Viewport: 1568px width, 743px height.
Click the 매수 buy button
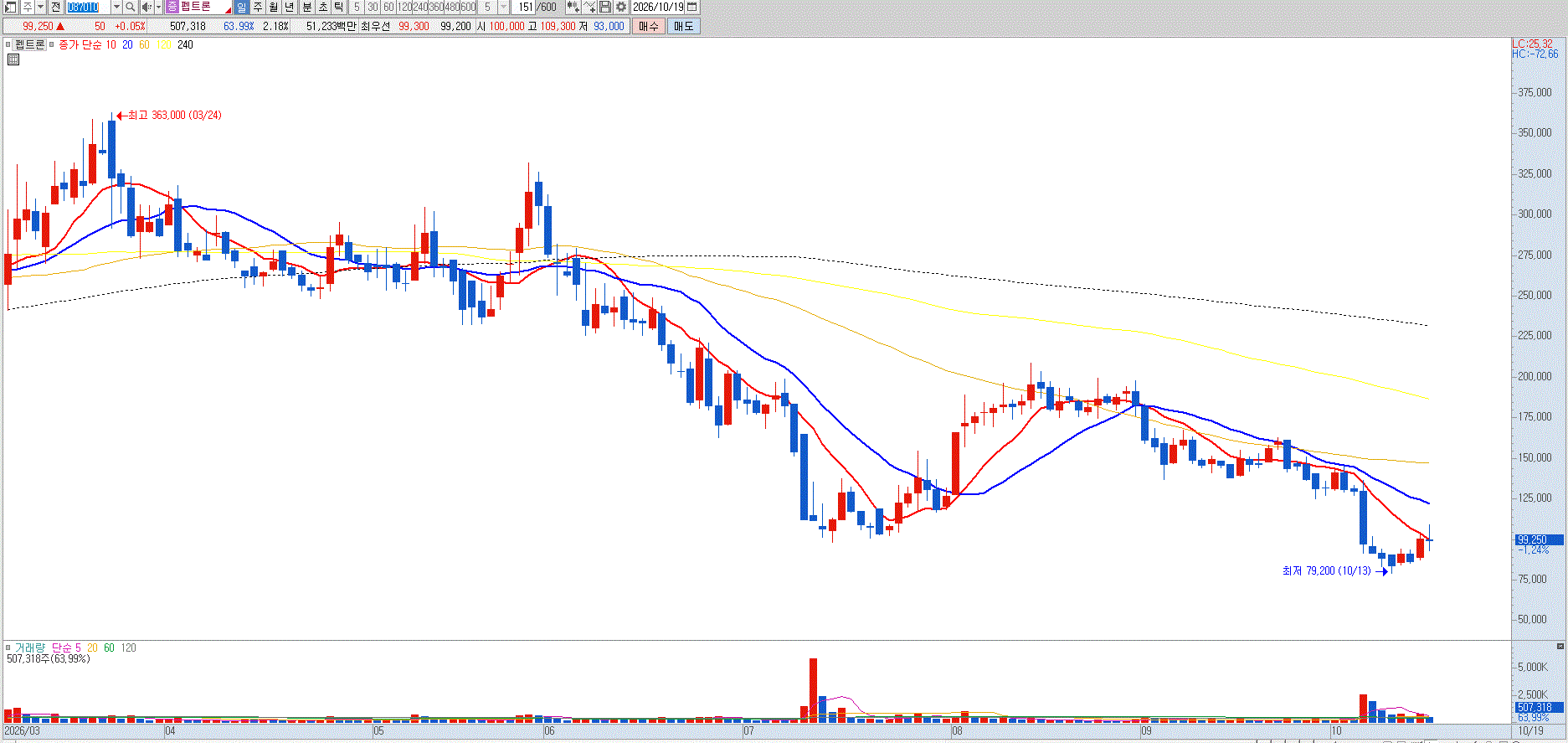tap(649, 26)
